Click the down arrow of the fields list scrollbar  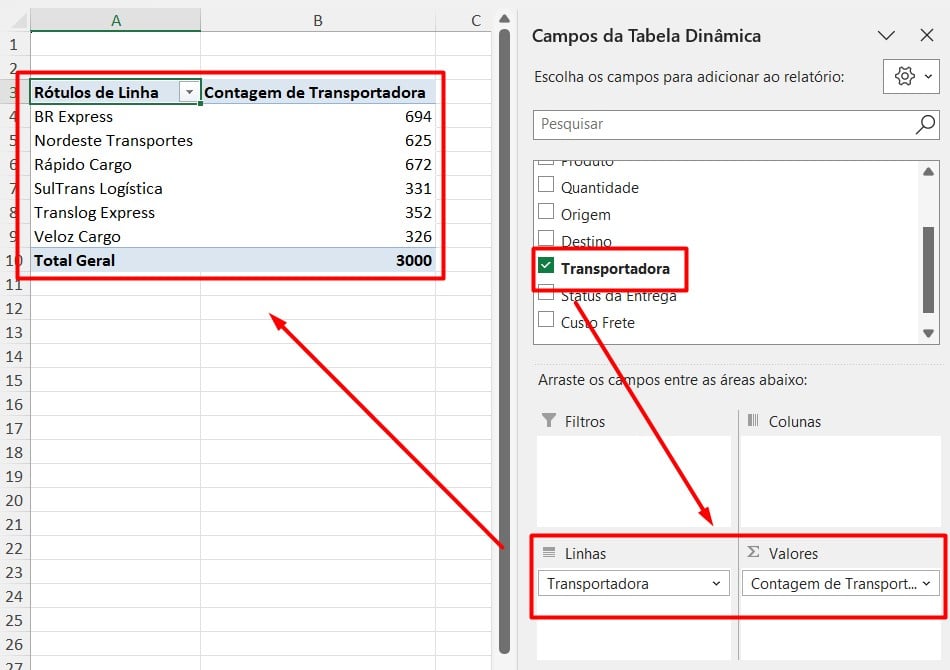(930, 332)
